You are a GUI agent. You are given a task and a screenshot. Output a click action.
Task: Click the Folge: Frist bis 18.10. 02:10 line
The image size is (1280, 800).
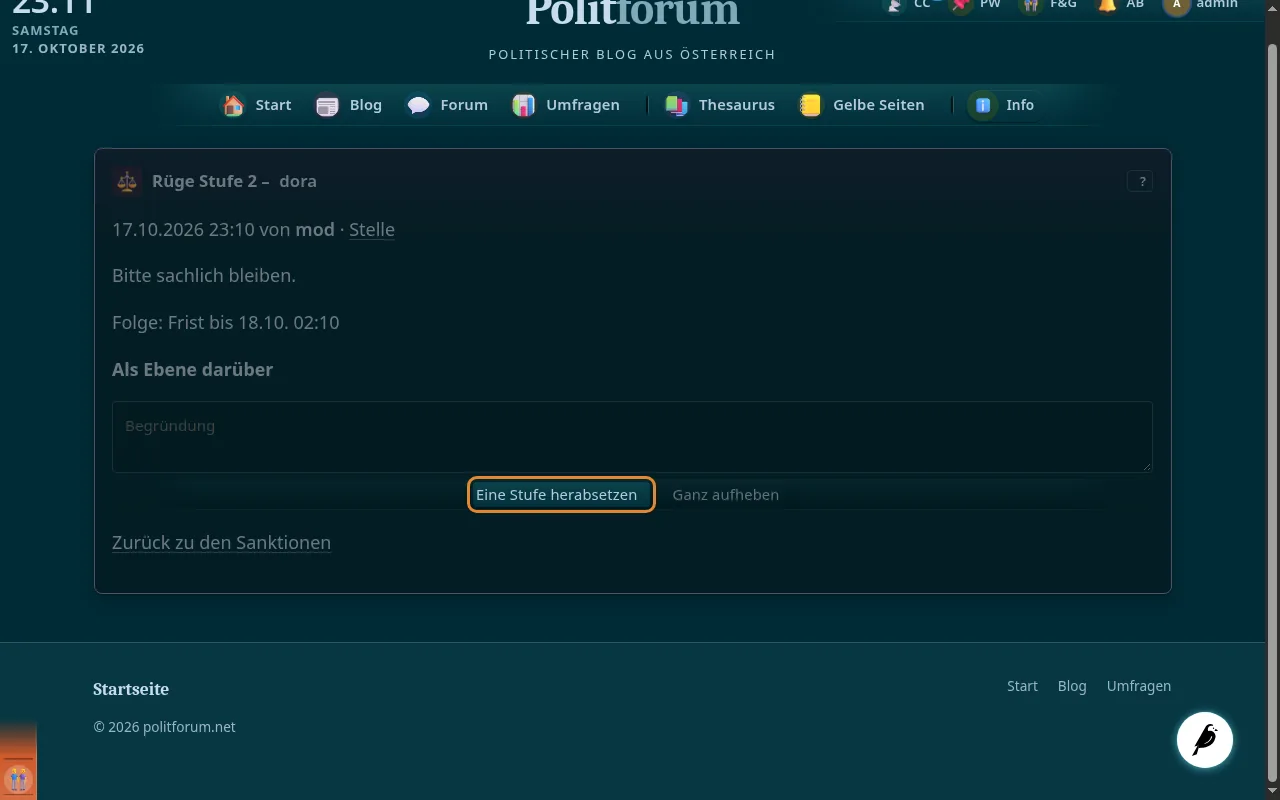coord(226,322)
